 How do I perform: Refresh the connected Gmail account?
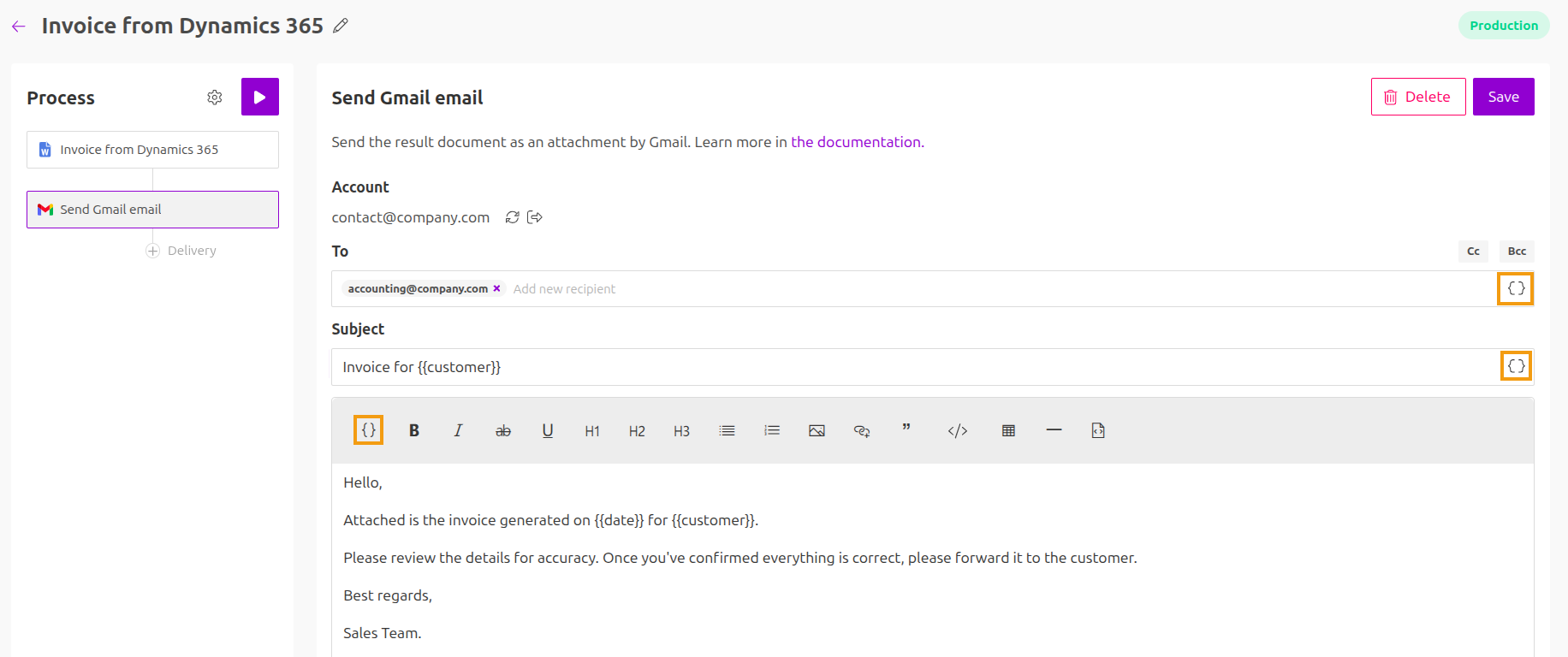pyautogui.click(x=513, y=217)
